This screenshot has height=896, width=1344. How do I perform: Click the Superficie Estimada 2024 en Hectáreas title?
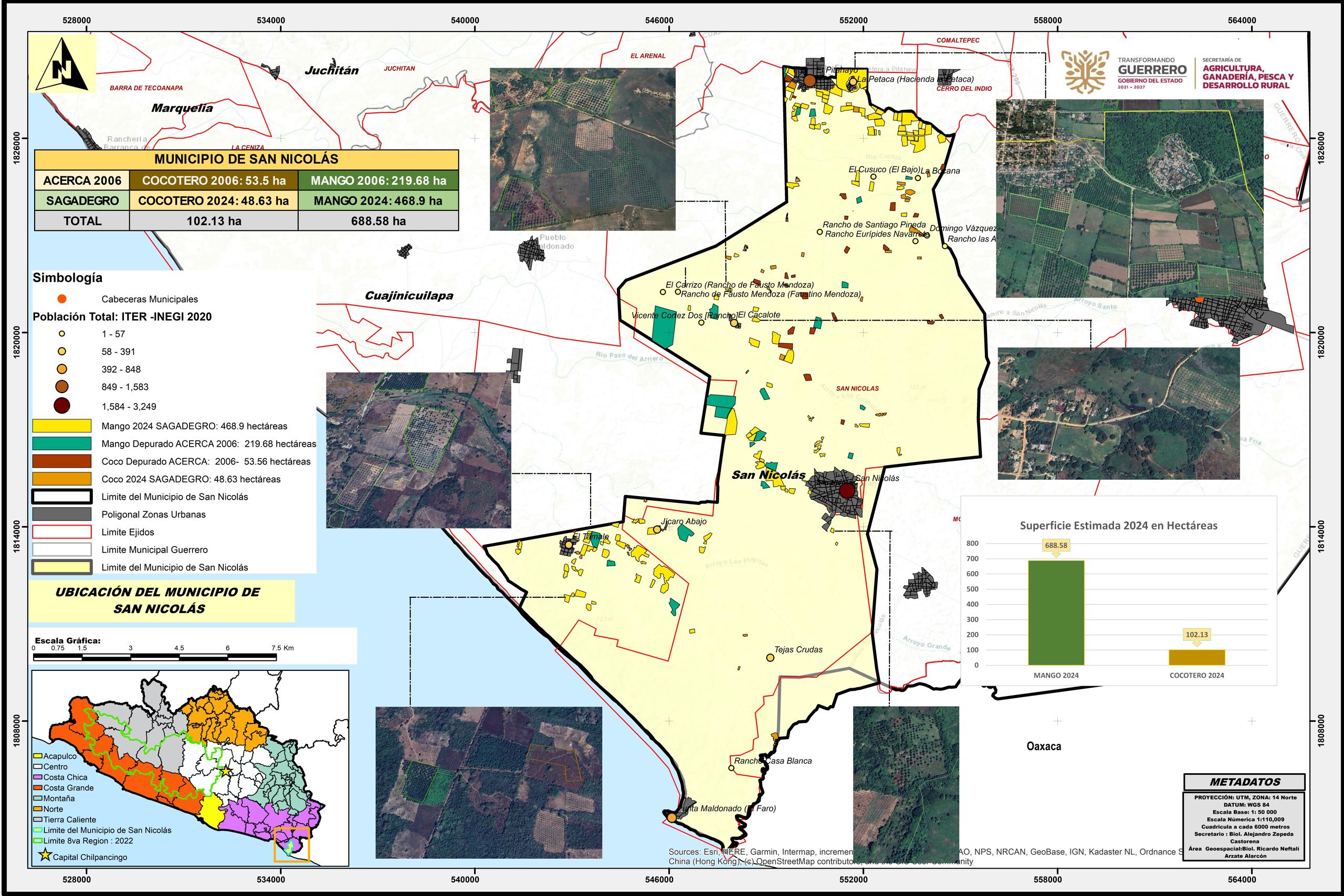(1119, 526)
